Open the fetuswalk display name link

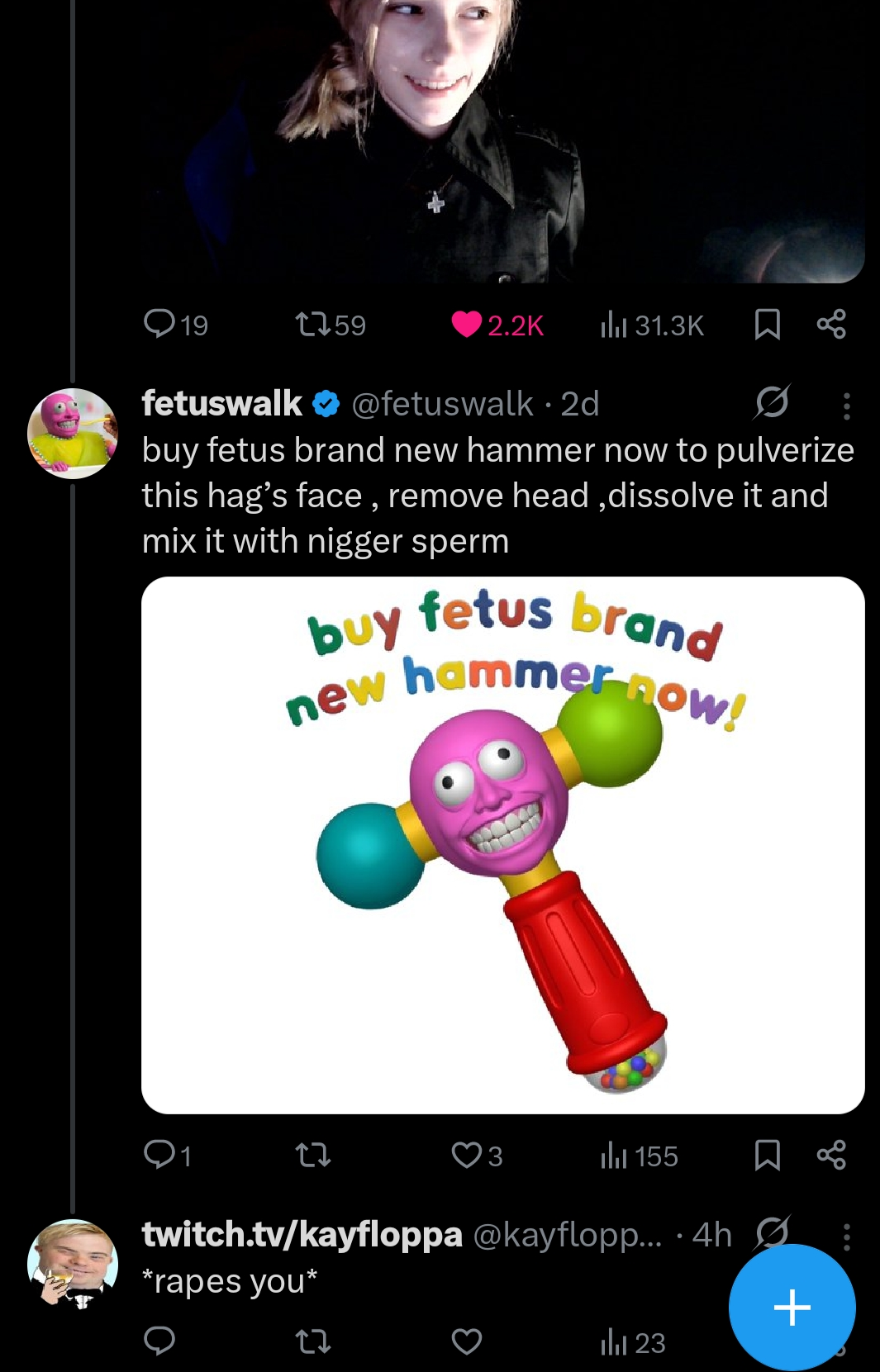[221, 403]
